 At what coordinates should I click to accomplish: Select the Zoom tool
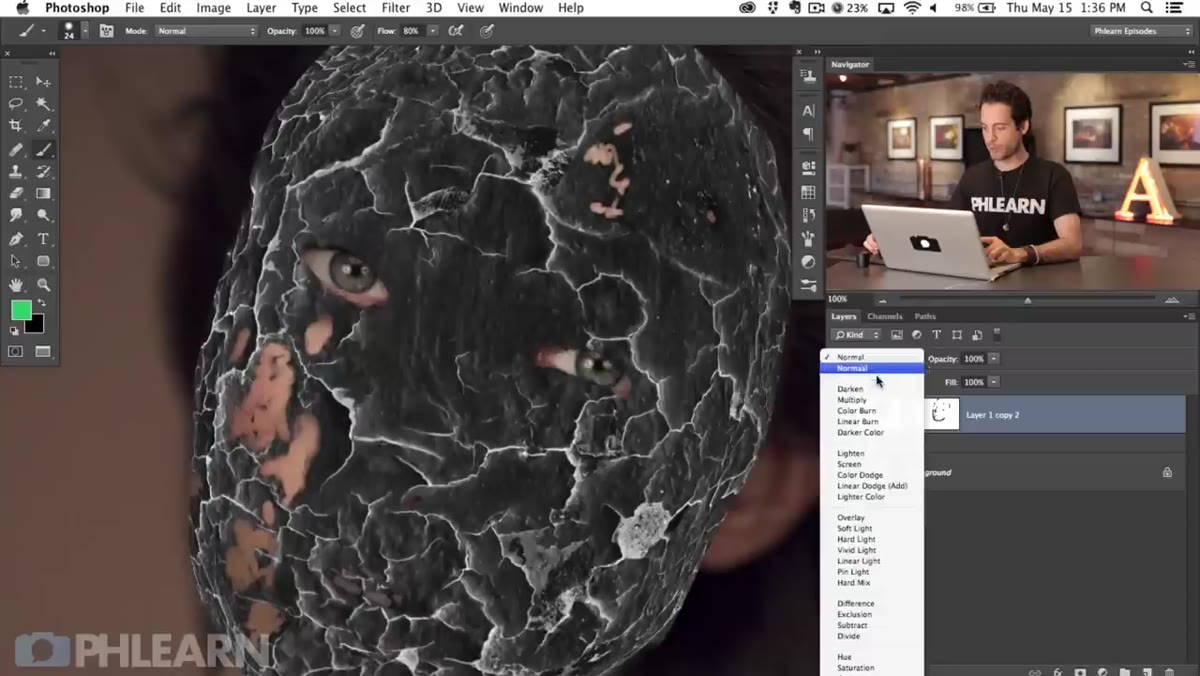click(43, 285)
